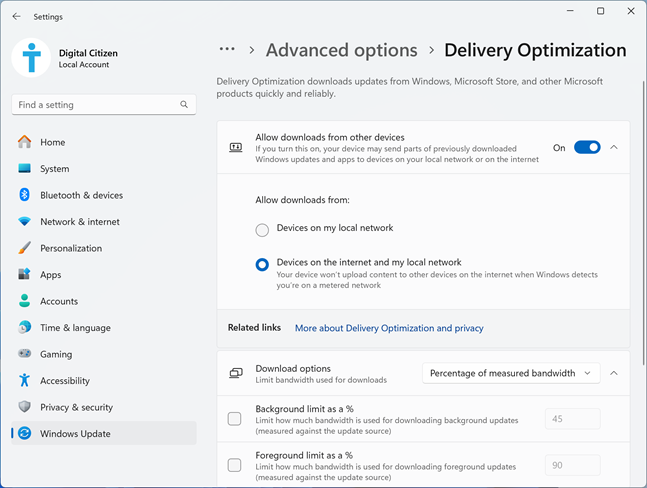Screen dimensions: 647x488
Task: Click the Gaming controller icon
Action: [x=25, y=354]
